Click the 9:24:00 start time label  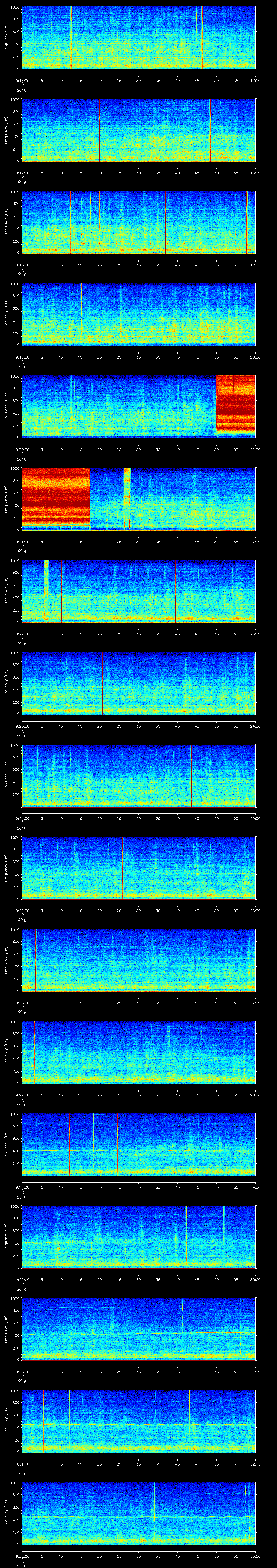tap(22, 818)
